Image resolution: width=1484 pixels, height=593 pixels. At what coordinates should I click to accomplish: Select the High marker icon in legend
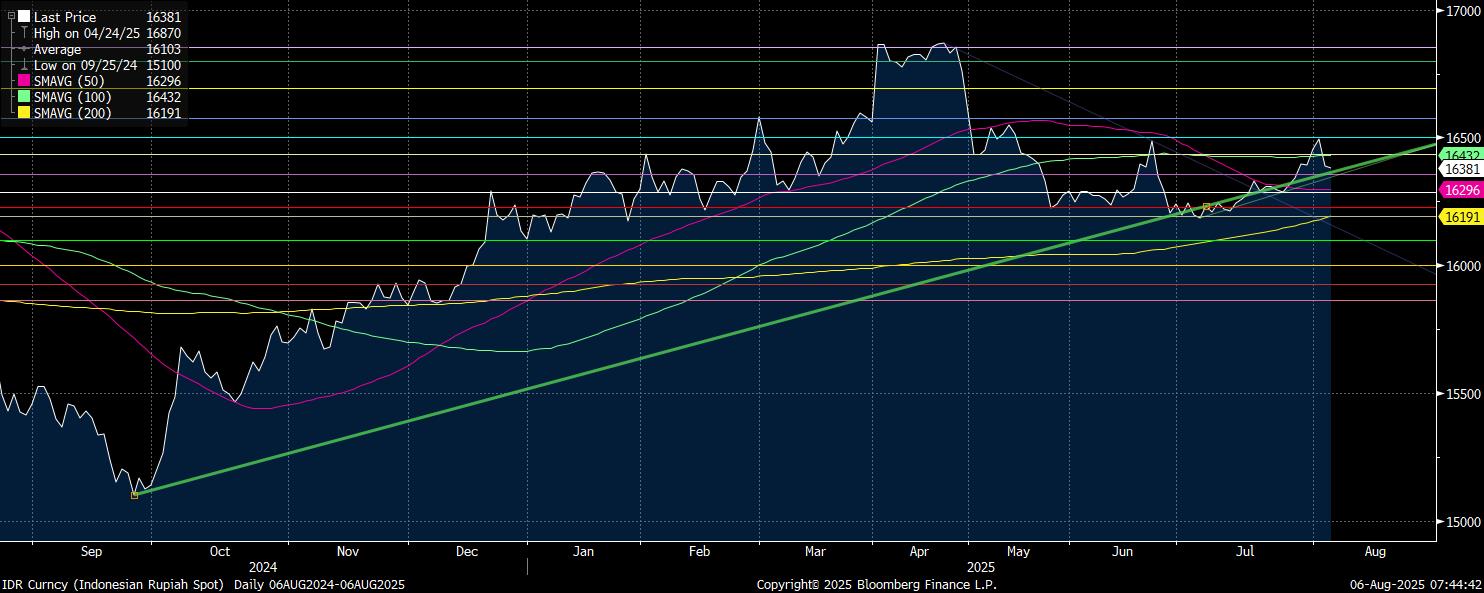pyautogui.click(x=24, y=33)
